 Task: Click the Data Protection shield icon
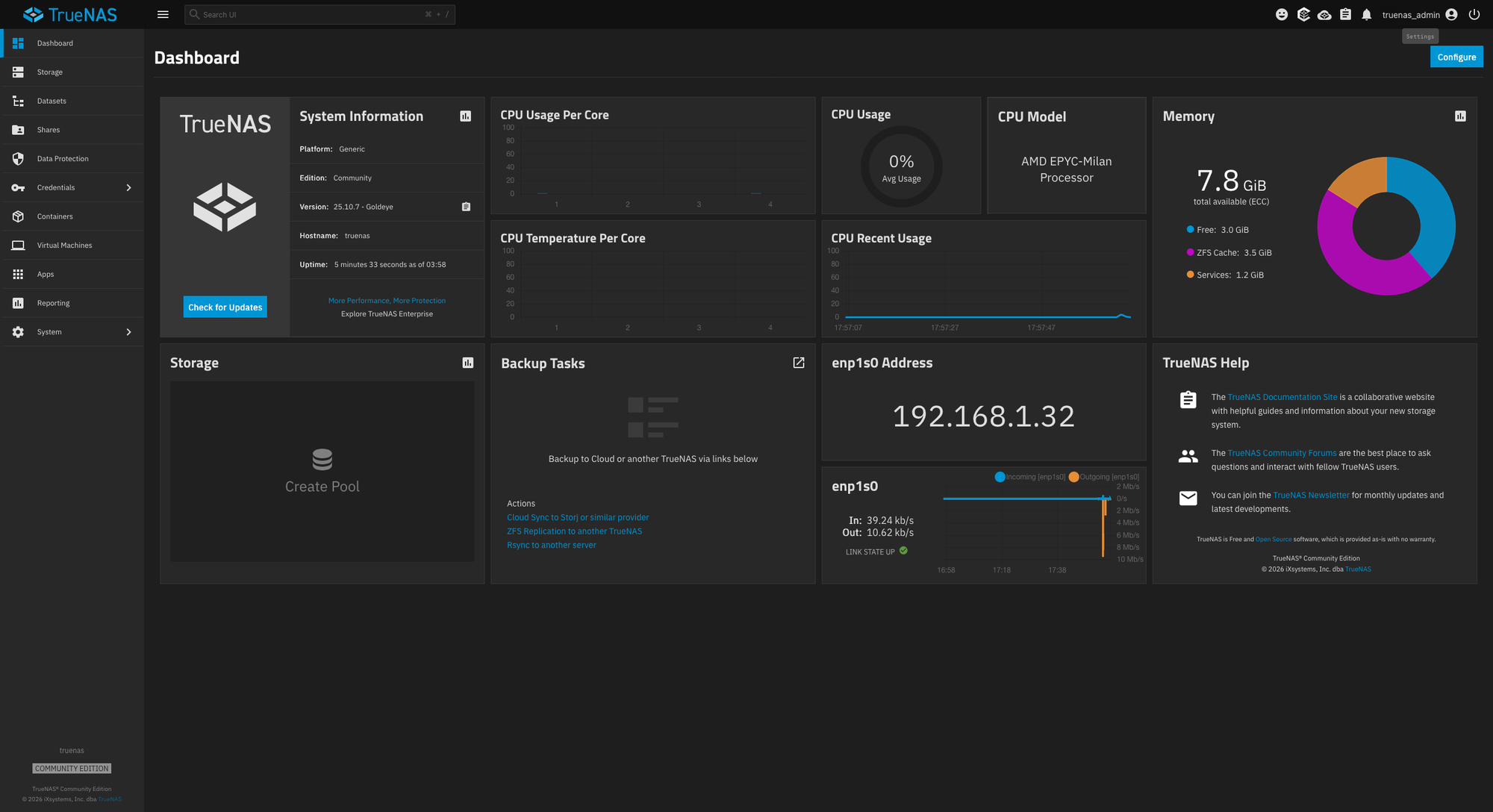pos(18,159)
